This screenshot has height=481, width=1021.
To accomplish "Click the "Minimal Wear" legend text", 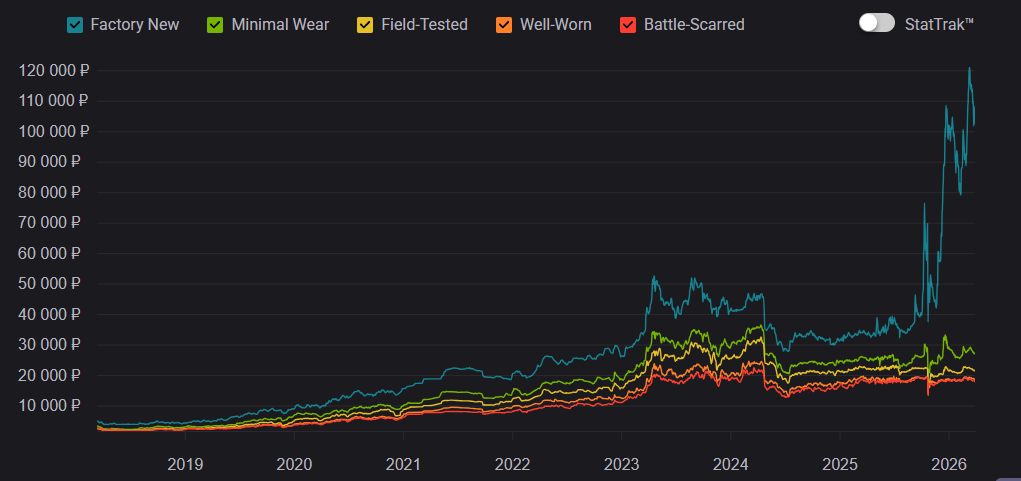I will coord(280,24).
